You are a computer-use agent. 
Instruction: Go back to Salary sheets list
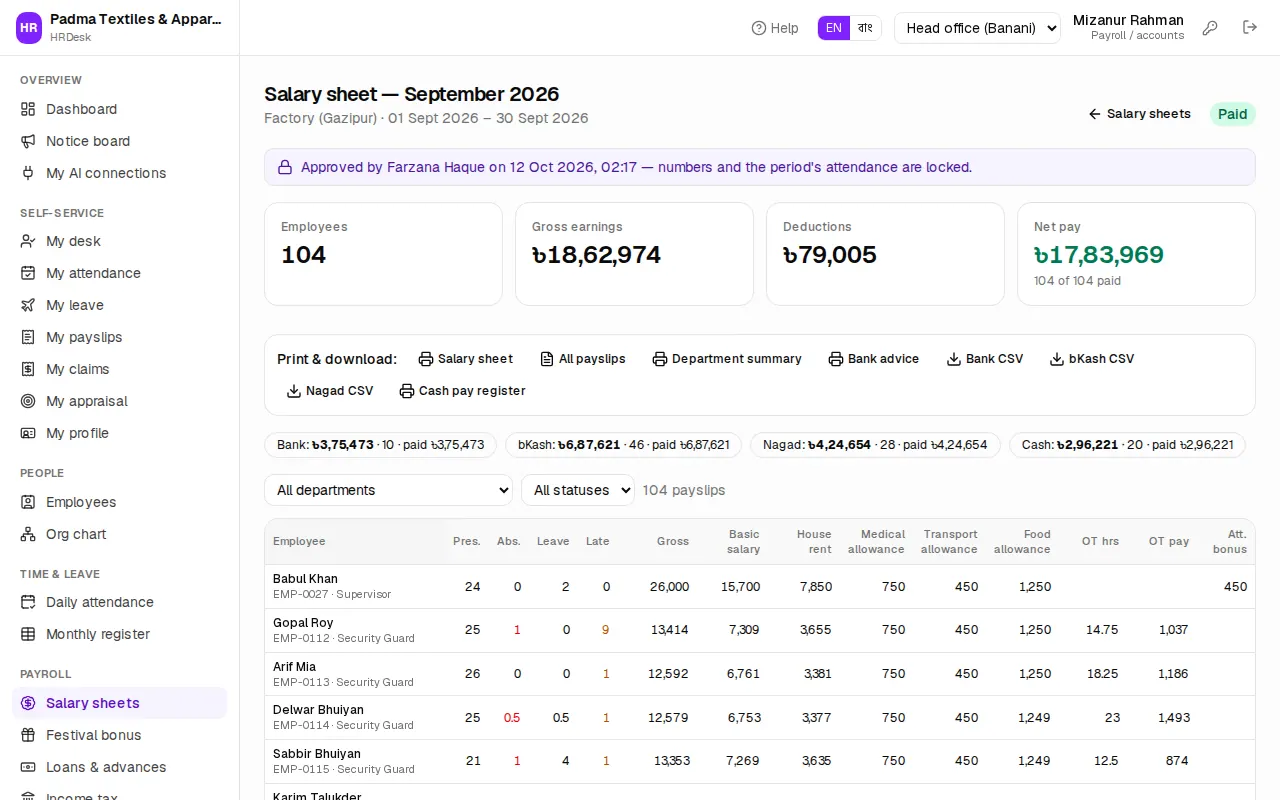tap(1139, 114)
